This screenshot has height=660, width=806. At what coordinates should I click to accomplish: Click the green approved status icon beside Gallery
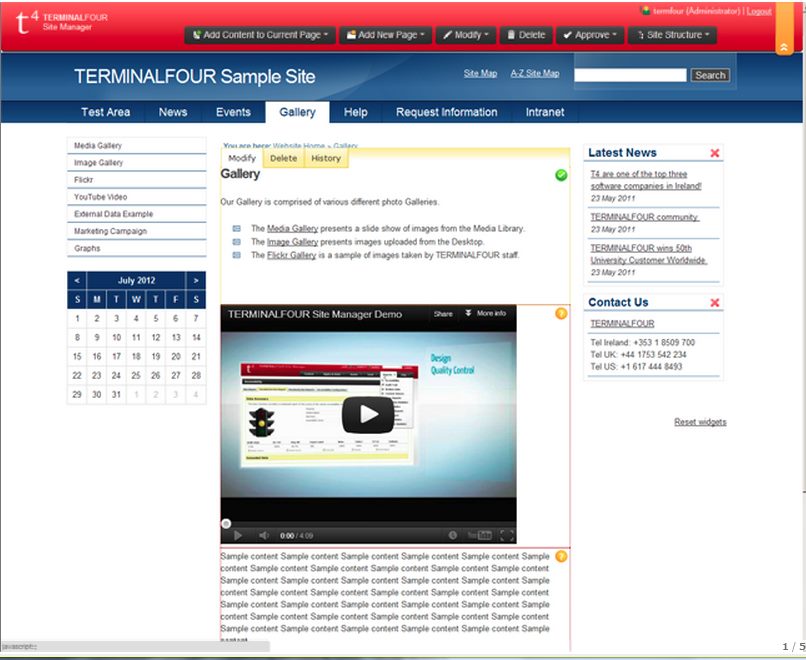(561, 175)
